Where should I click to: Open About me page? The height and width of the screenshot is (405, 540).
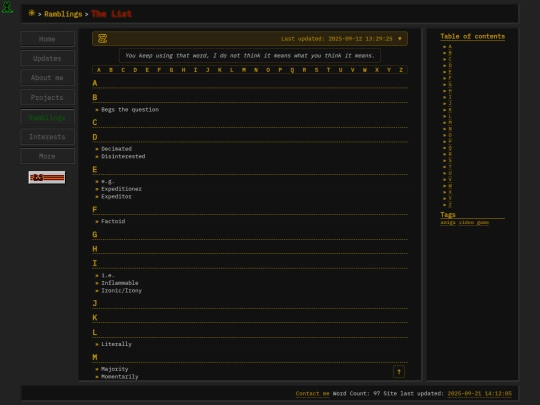click(x=47, y=78)
